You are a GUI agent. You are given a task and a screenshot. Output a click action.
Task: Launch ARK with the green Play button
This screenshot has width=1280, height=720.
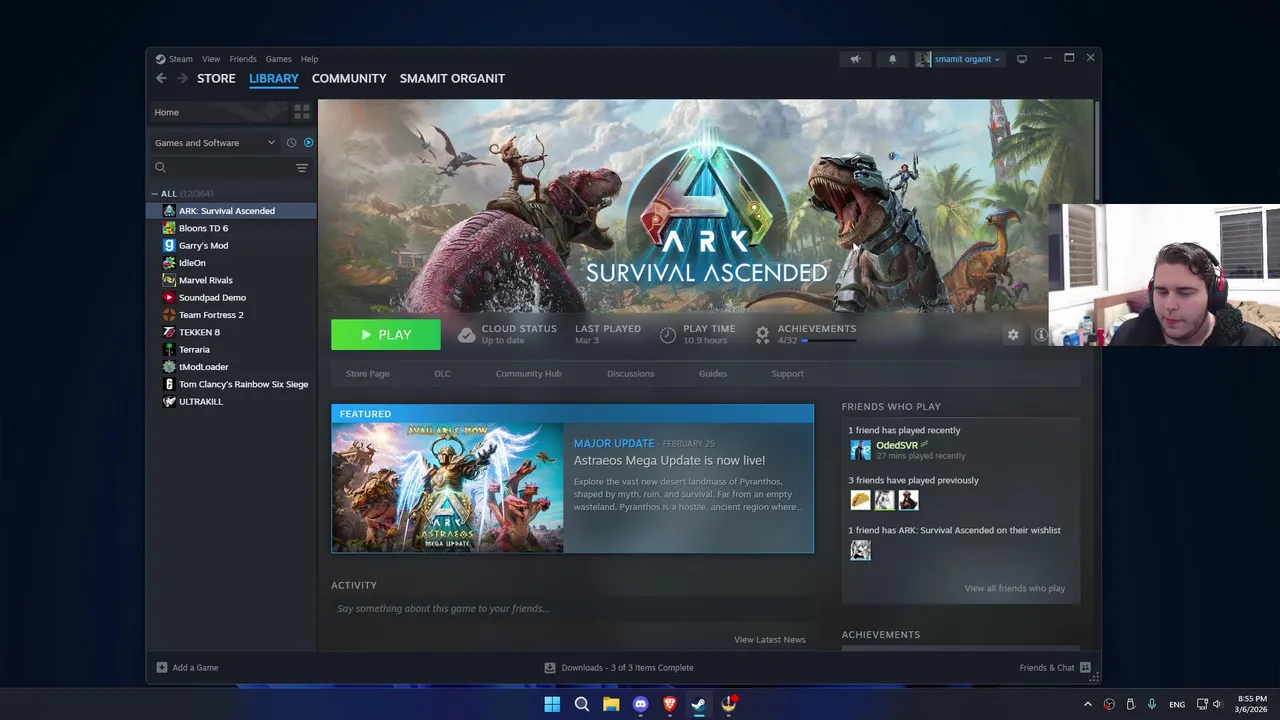386,335
